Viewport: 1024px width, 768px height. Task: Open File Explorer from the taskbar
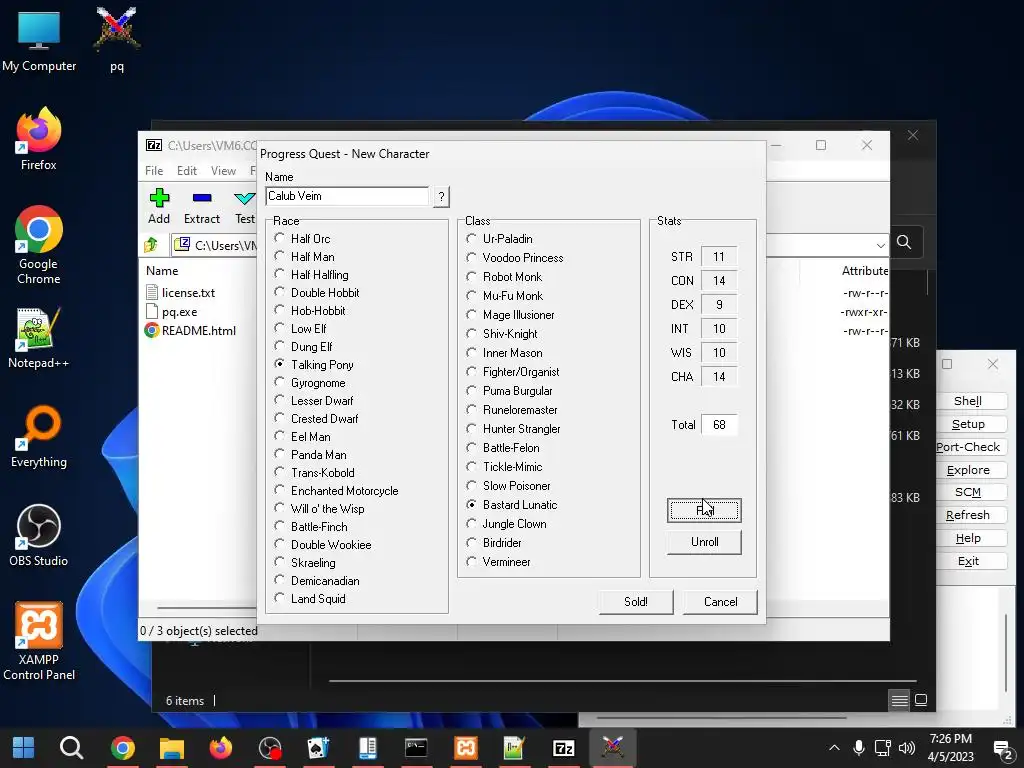click(x=172, y=747)
